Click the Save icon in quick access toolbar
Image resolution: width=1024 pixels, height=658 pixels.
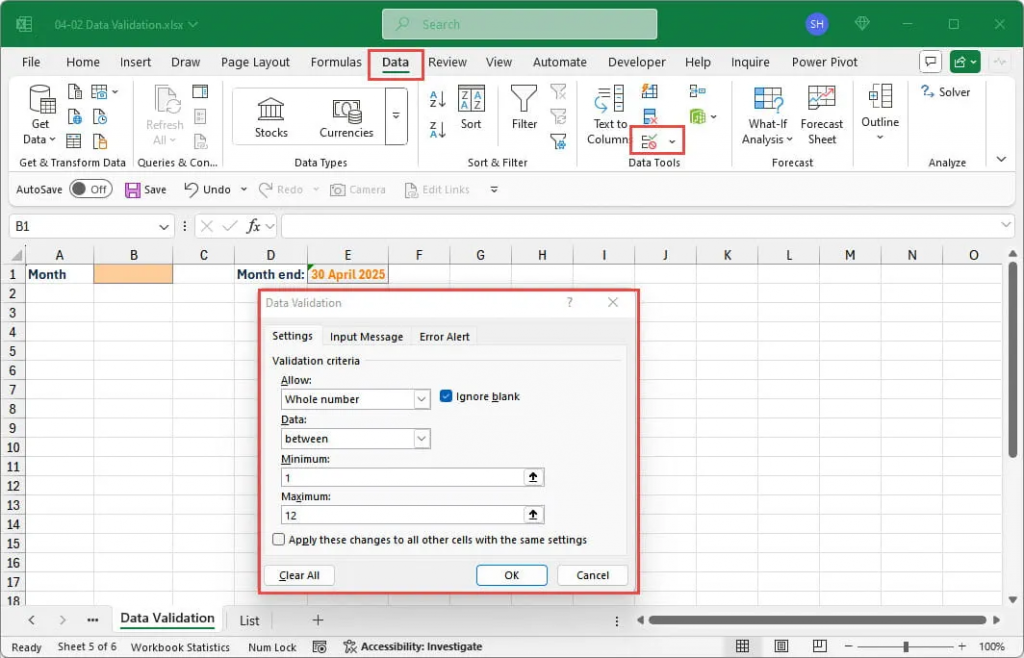[x=134, y=189]
